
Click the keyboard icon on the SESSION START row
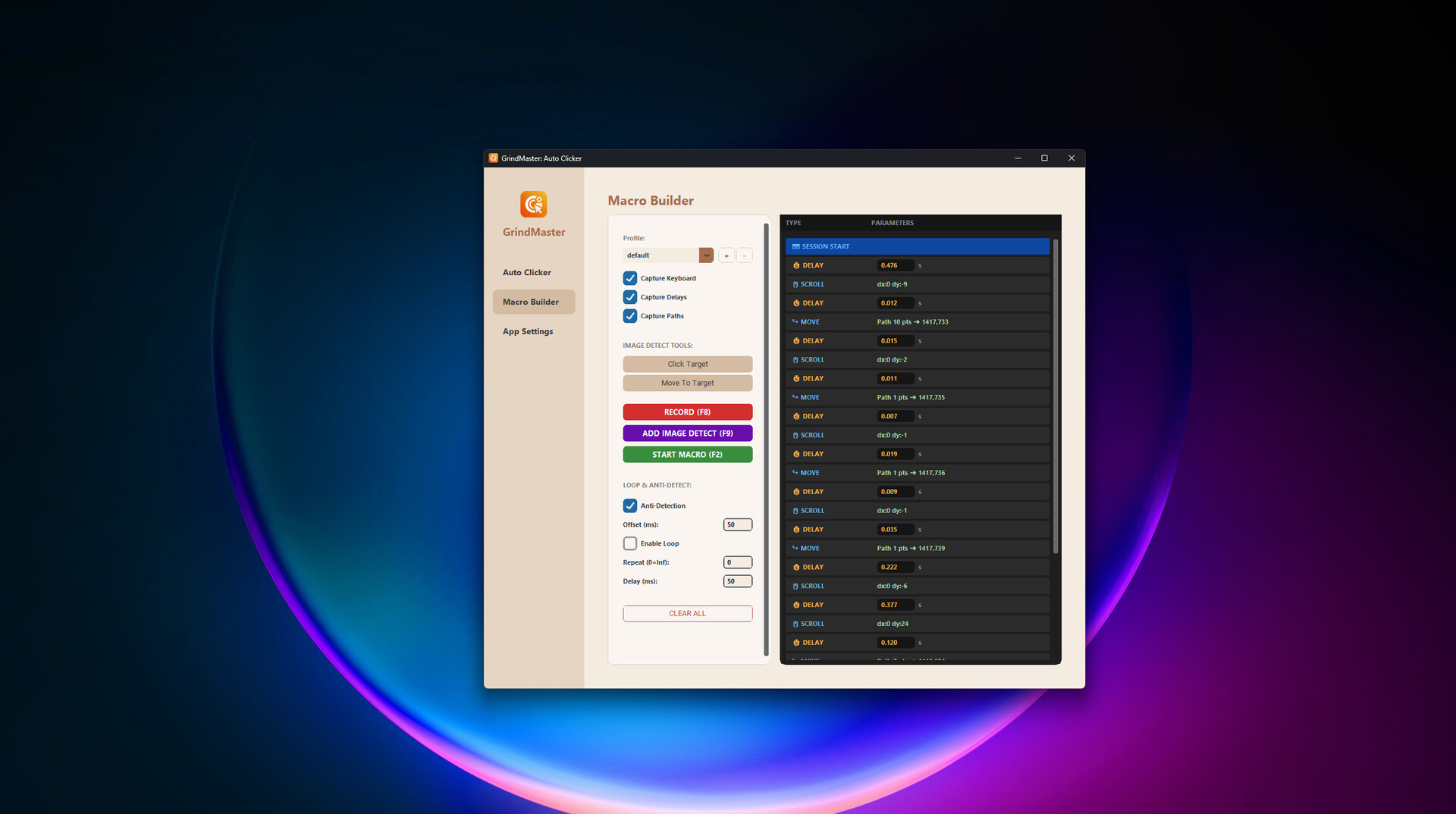tap(795, 246)
